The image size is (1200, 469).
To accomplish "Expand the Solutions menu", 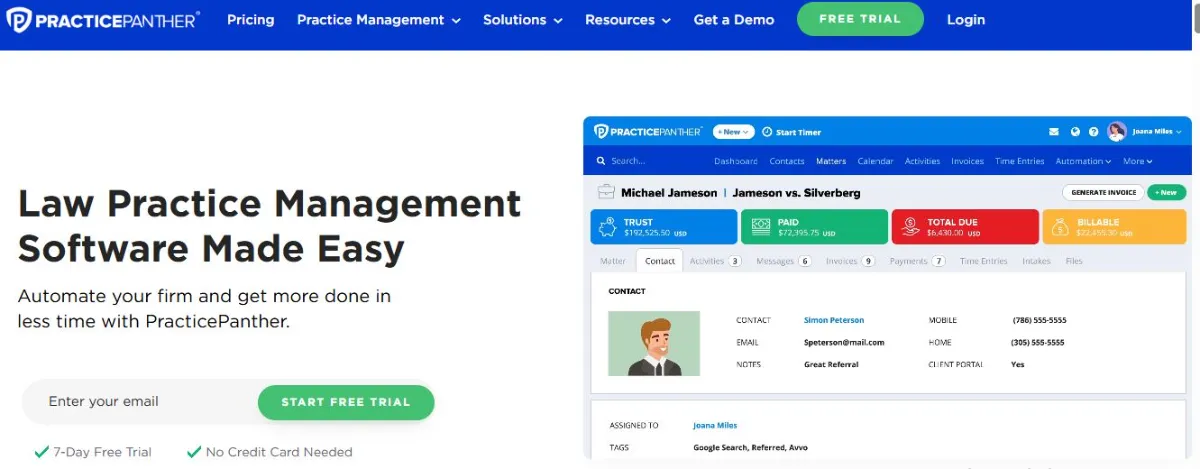I will (522, 20).
